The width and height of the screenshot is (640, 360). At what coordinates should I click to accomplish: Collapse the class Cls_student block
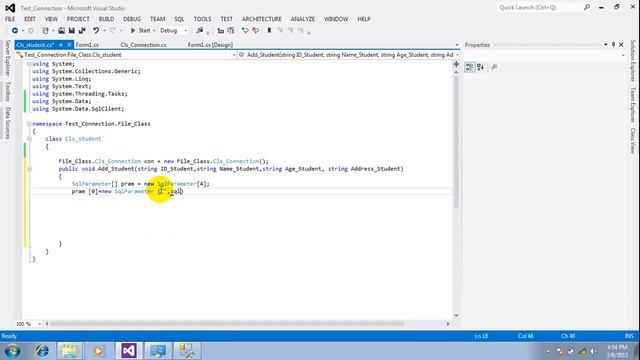[x=29, y=139]
